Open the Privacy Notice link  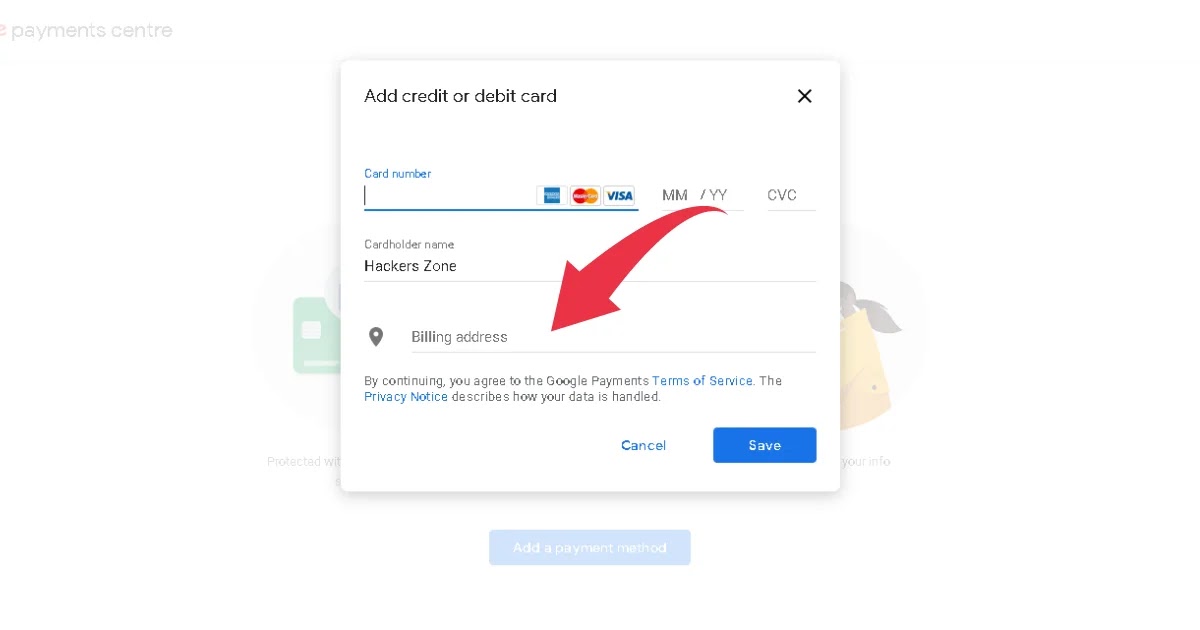coord(406,397)
